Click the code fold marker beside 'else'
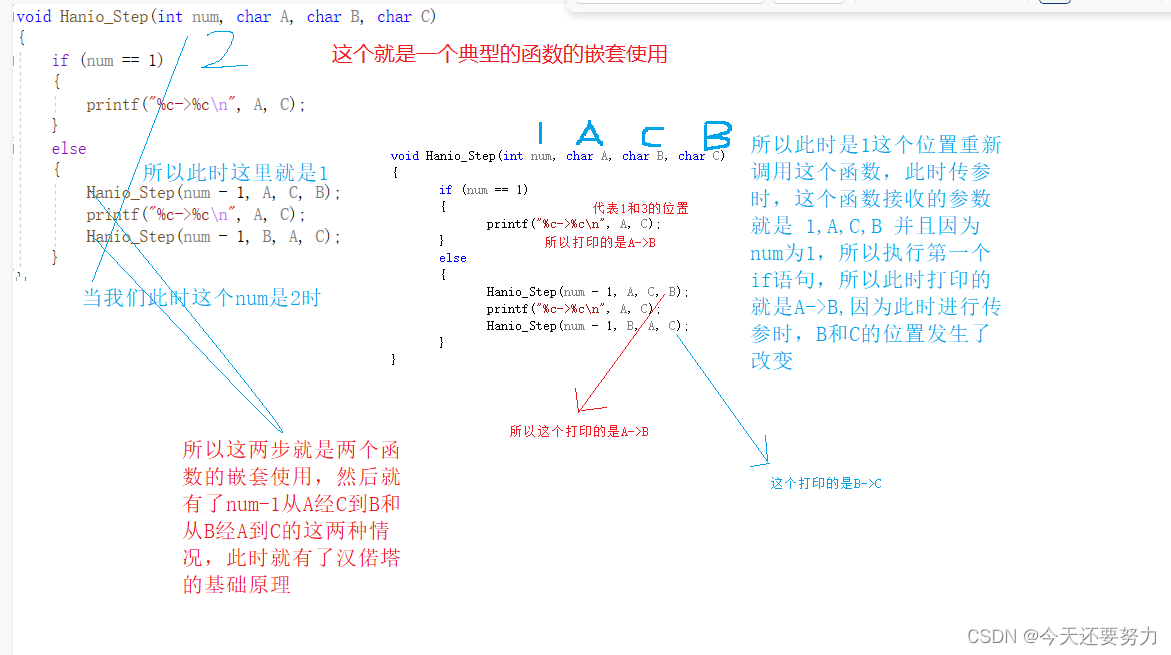1171x655 pixels. (x=14, y=149)
